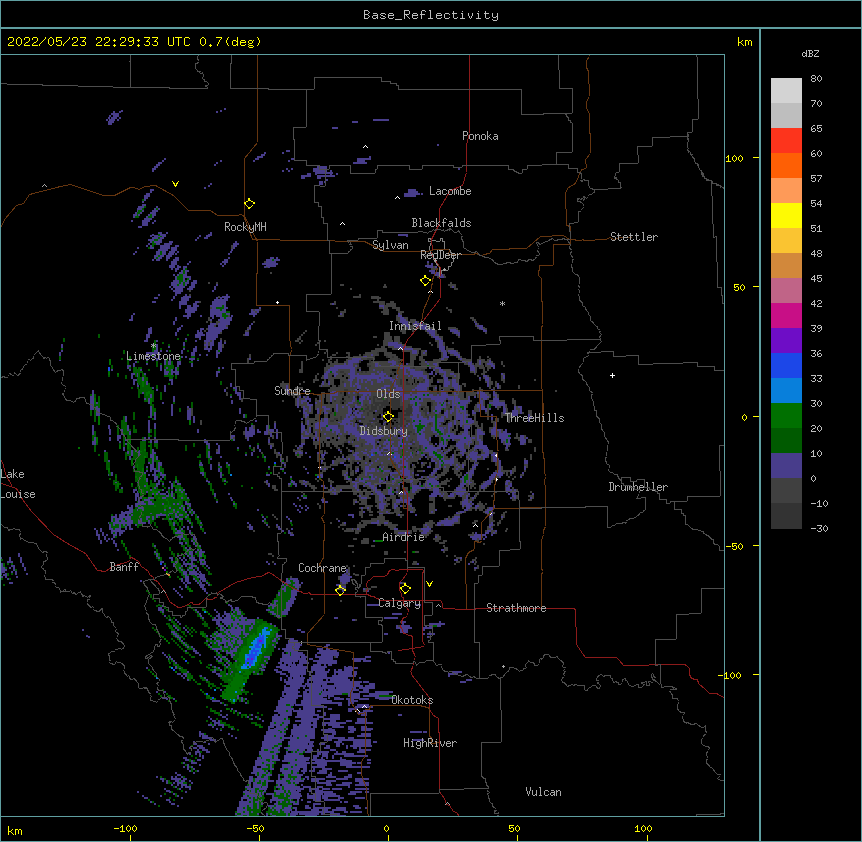Click the yellow v marker east of Calgary diamond
The height and width of the screenshot is (842, 862).
click(429, 584)
